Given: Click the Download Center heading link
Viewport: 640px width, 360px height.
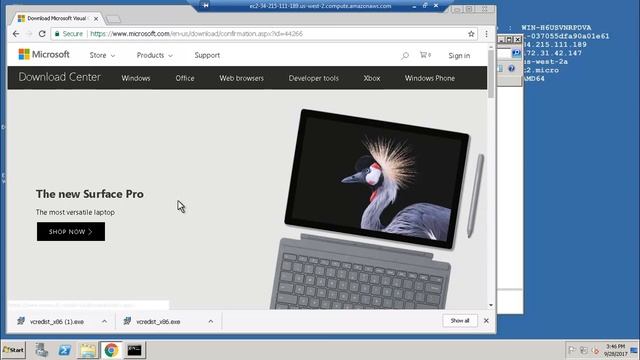Looking at the screenshot, I should tap(59, 77).
